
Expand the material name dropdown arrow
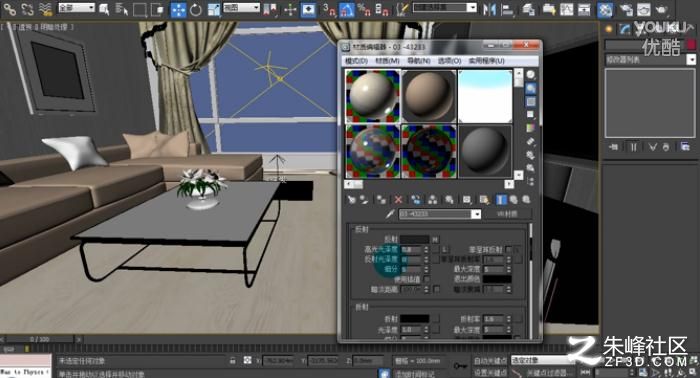476,214
